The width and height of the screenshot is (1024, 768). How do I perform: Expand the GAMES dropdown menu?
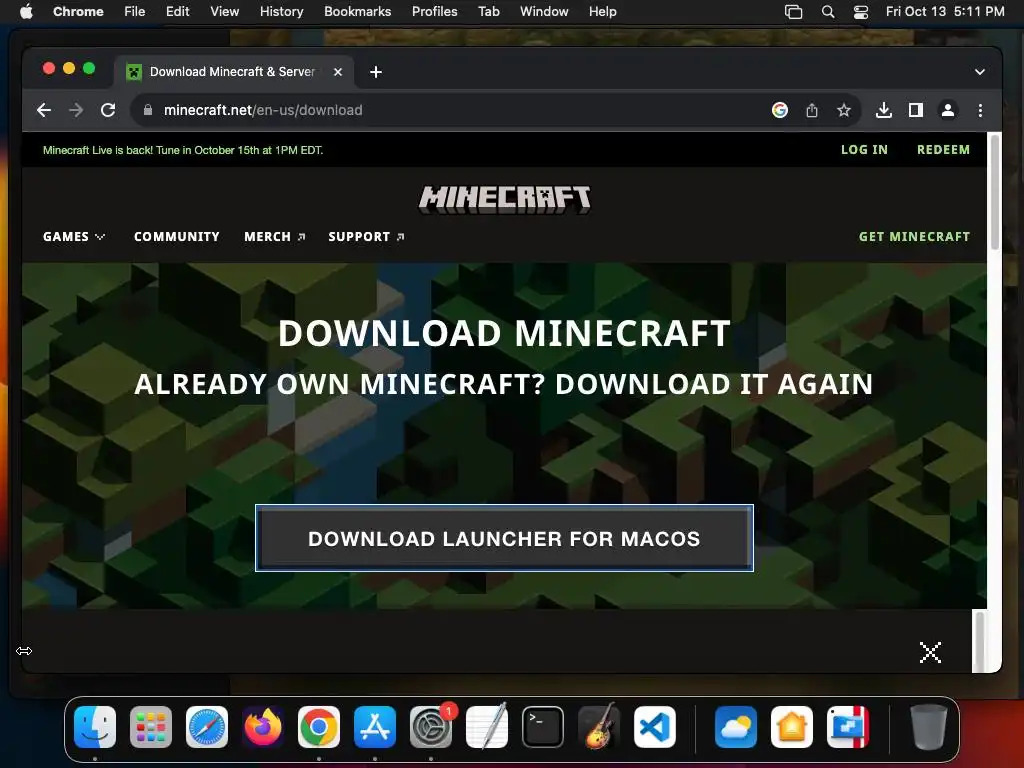pos(74,236)
